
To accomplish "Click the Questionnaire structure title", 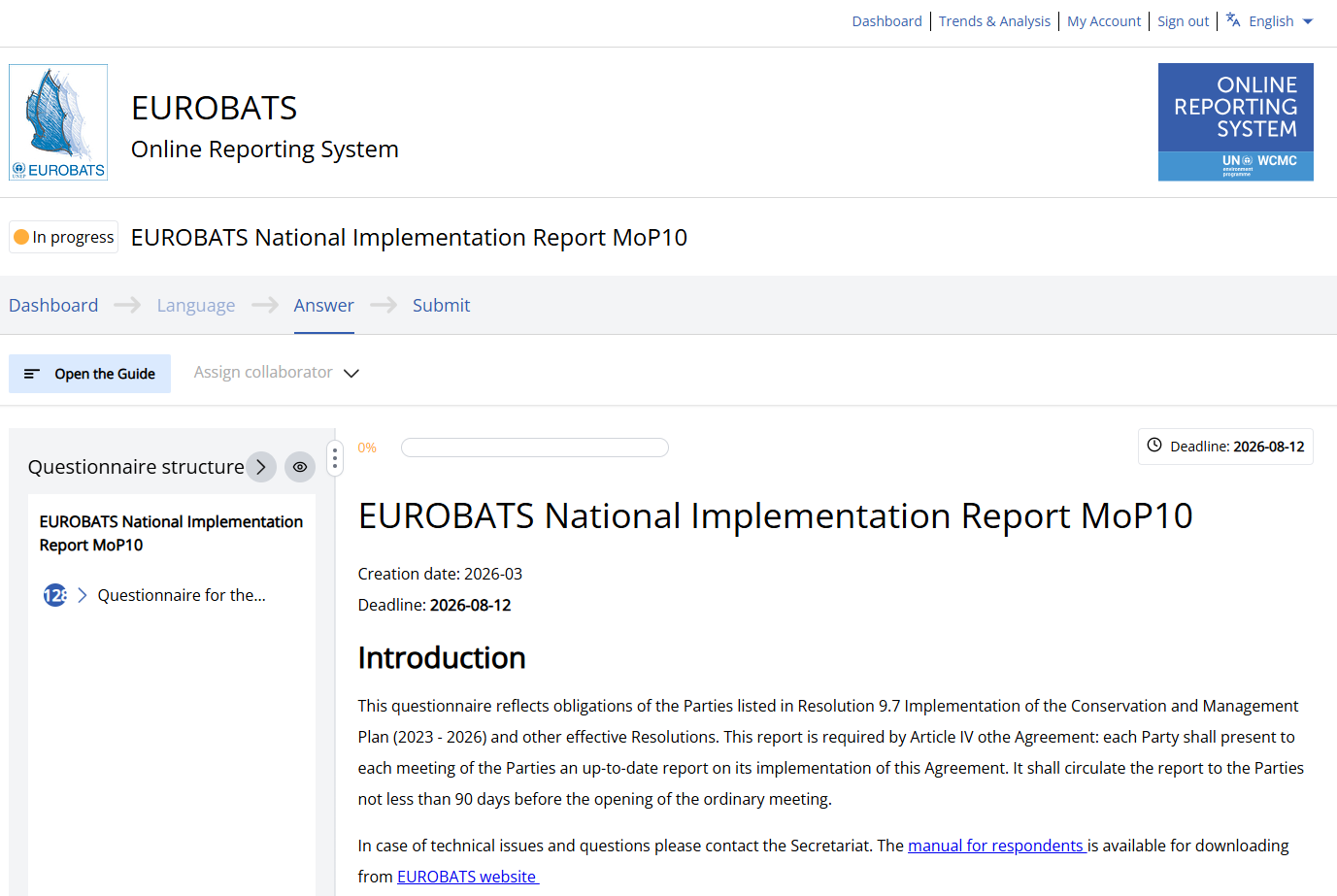I will (x=136, y=467).
